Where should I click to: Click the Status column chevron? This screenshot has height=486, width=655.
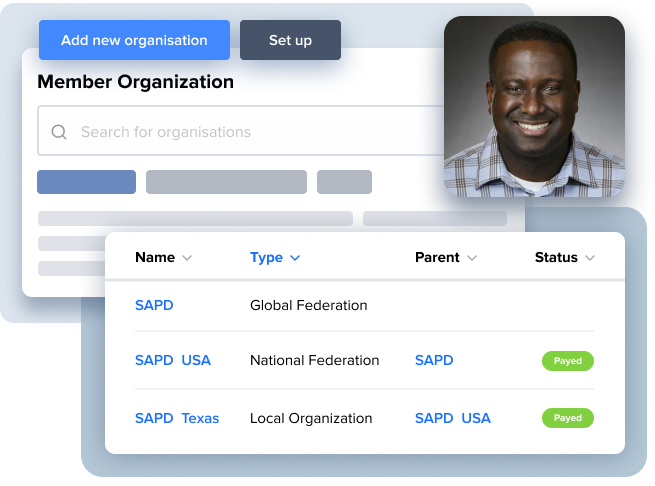point(590,258)
